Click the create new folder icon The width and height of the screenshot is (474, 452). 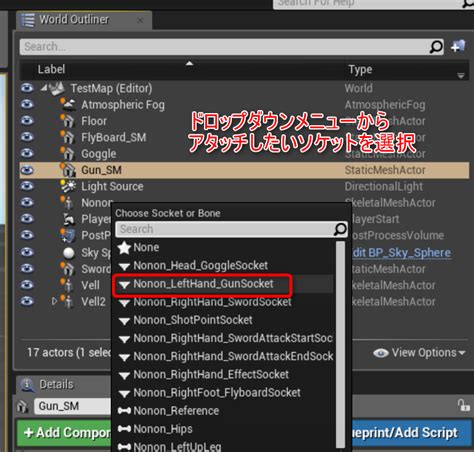click(458, 47)
